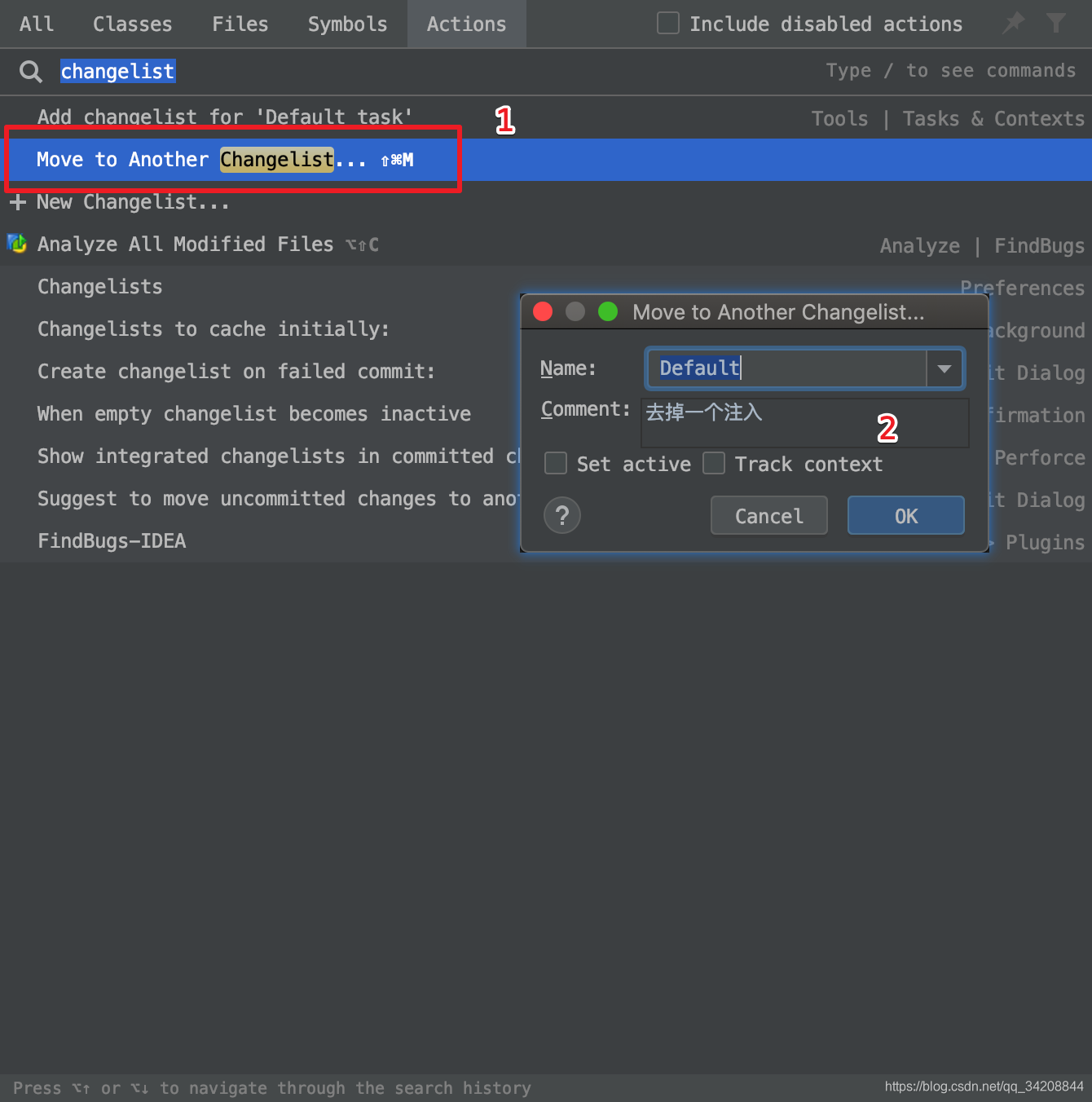Switch to the Classes tab
This screenshot has height=1102, width=1092.
coord(132,24)
